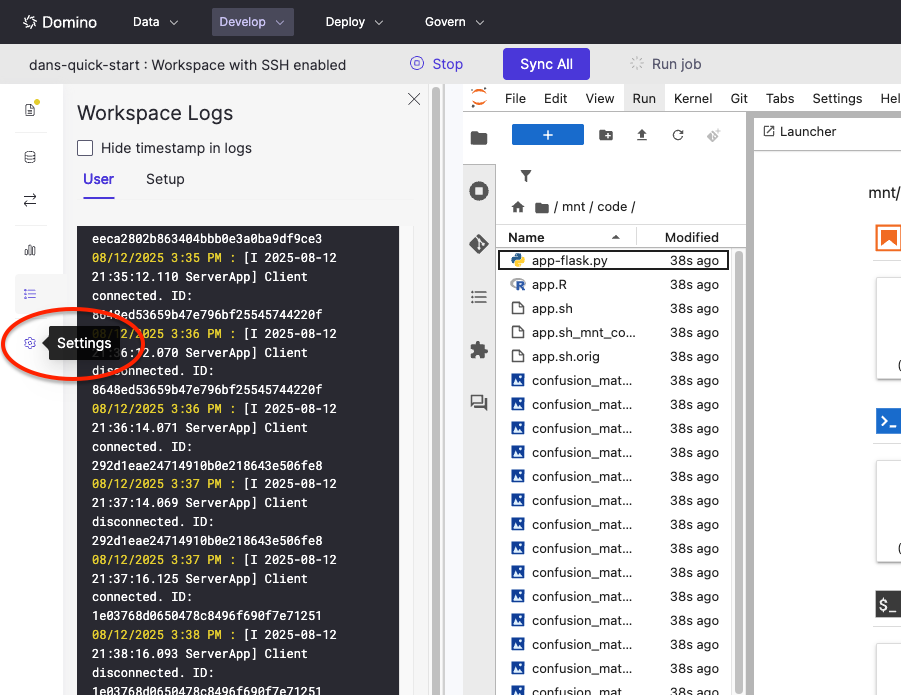The height and width of the screenshot is (695, 901).
Task: Open the Data dropdown menu
Action: pyautogui.click(x=155, y=22)
